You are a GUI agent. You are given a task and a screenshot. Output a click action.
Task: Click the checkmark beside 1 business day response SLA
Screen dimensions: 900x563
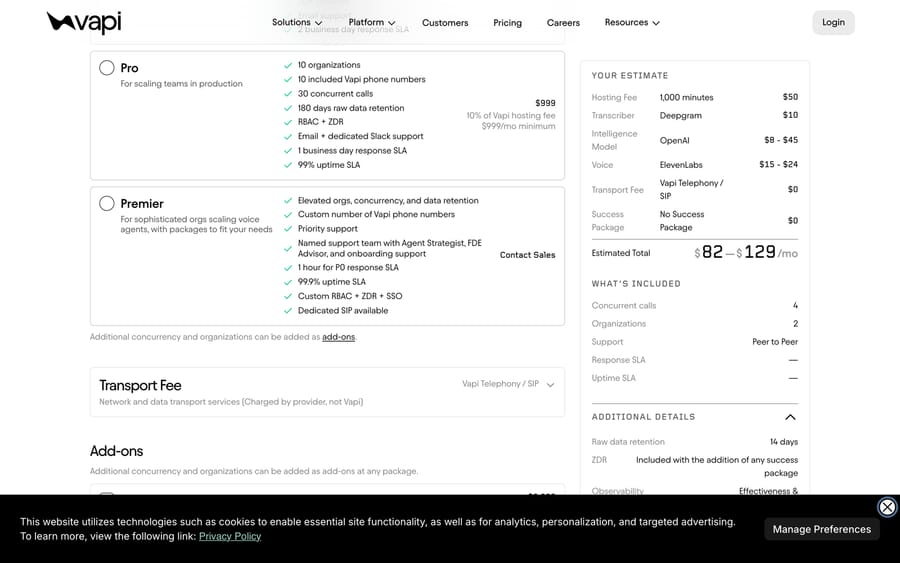[x=288, y=151]
